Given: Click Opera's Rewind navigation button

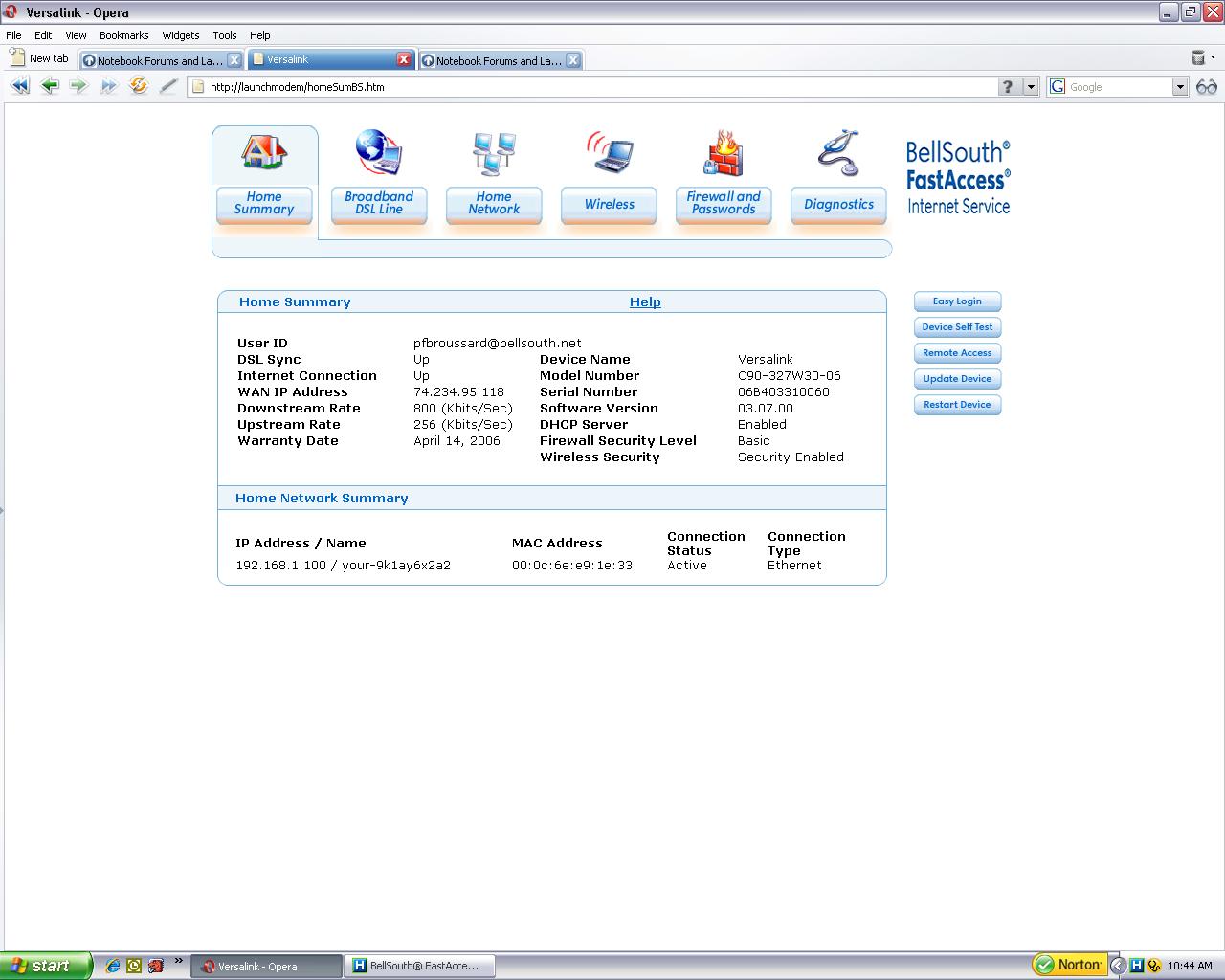Looking at the screenshot, I should coord(20,86).
